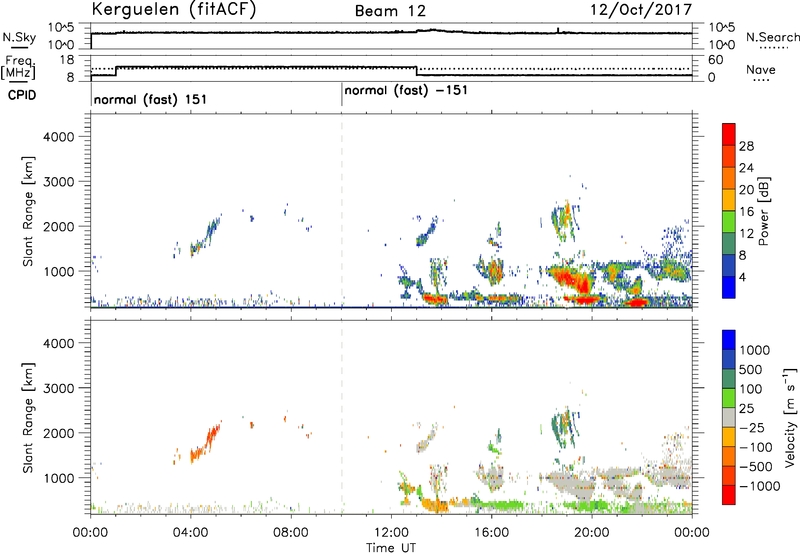The width and height of the screenshot is (800, 554).
Task: Click the '16:00' time tick label
Action: (x=491, y=533)
